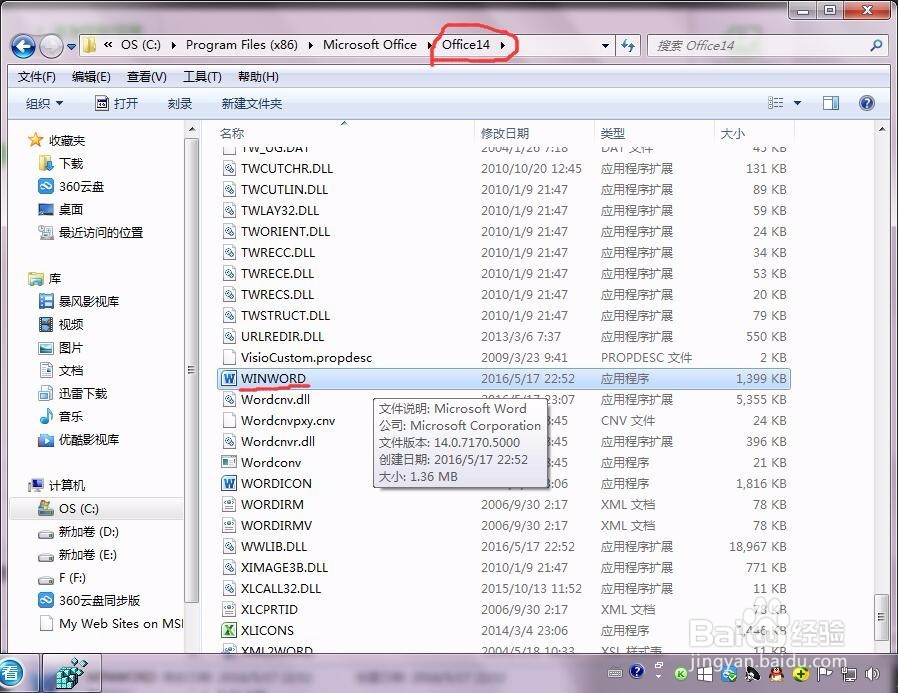
Task: Sort by 大小 column header
Action: tap(732, 133)
